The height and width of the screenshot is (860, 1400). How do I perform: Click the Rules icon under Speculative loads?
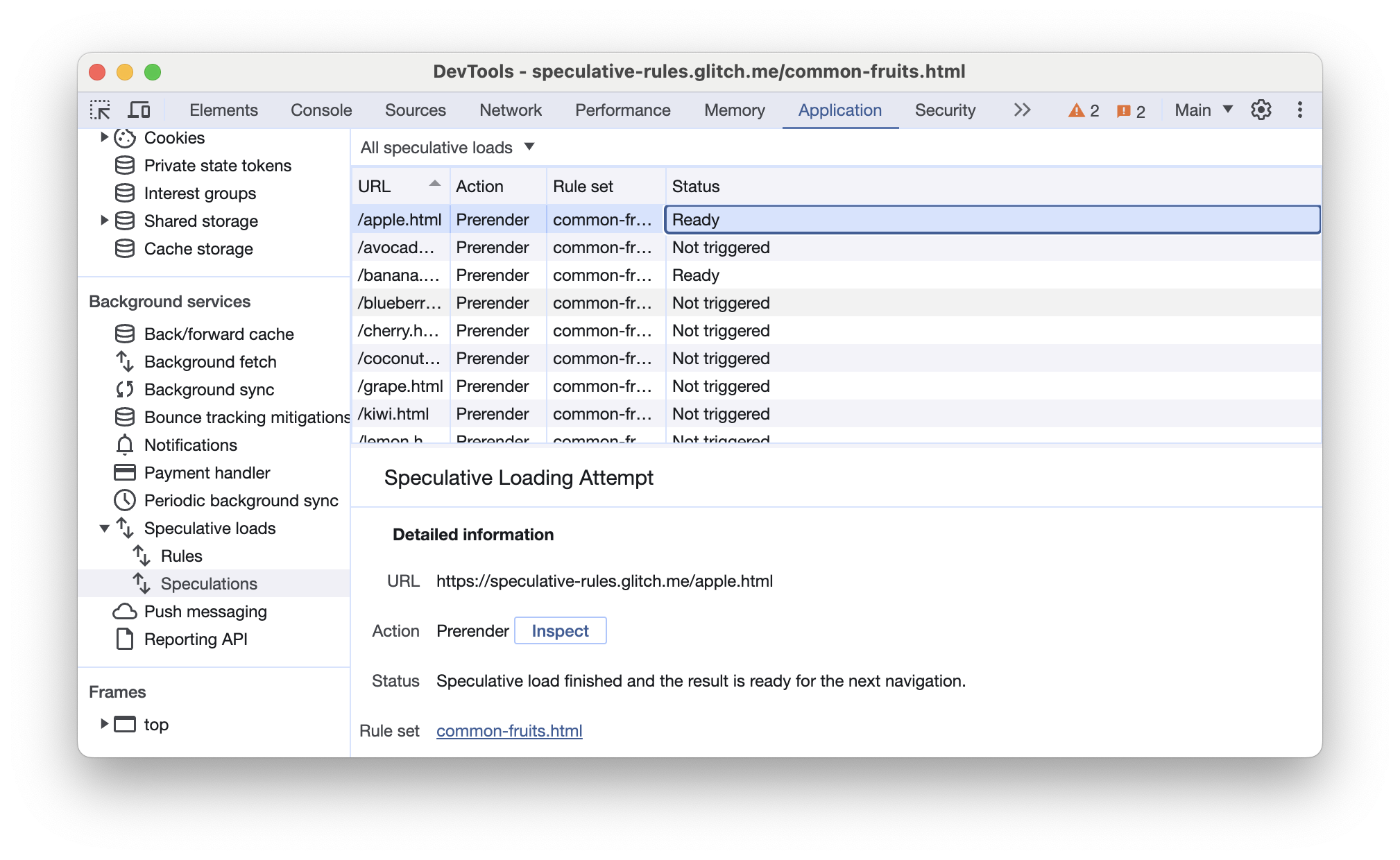point(143,556)
